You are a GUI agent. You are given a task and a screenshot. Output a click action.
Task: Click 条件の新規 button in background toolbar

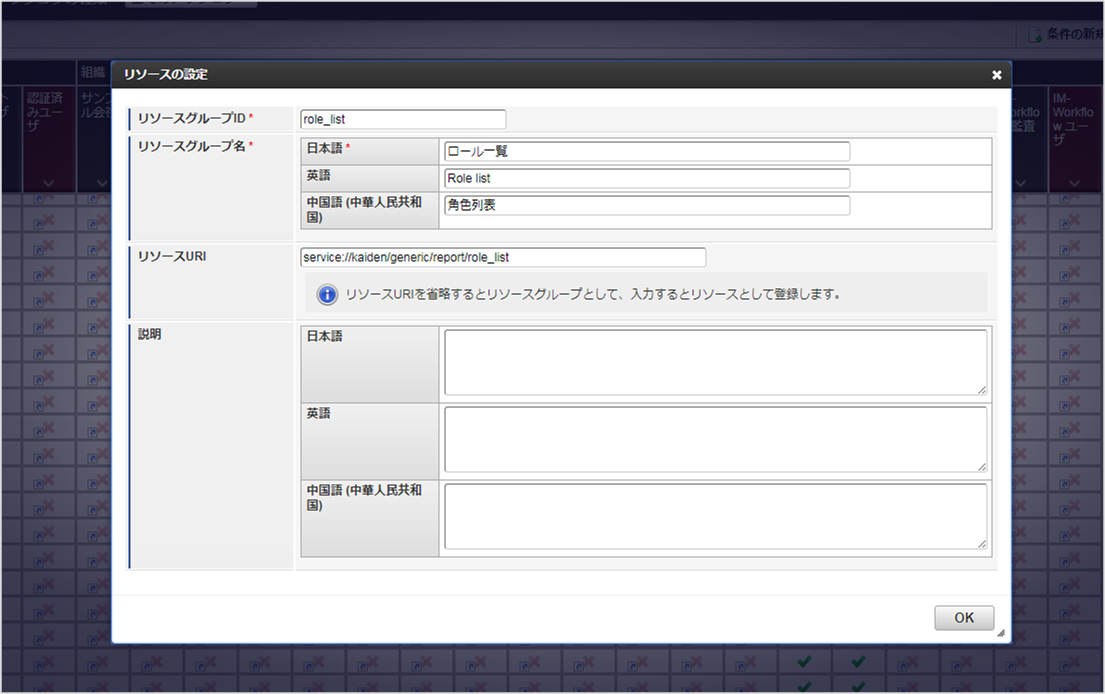(x=1066, y=34)
